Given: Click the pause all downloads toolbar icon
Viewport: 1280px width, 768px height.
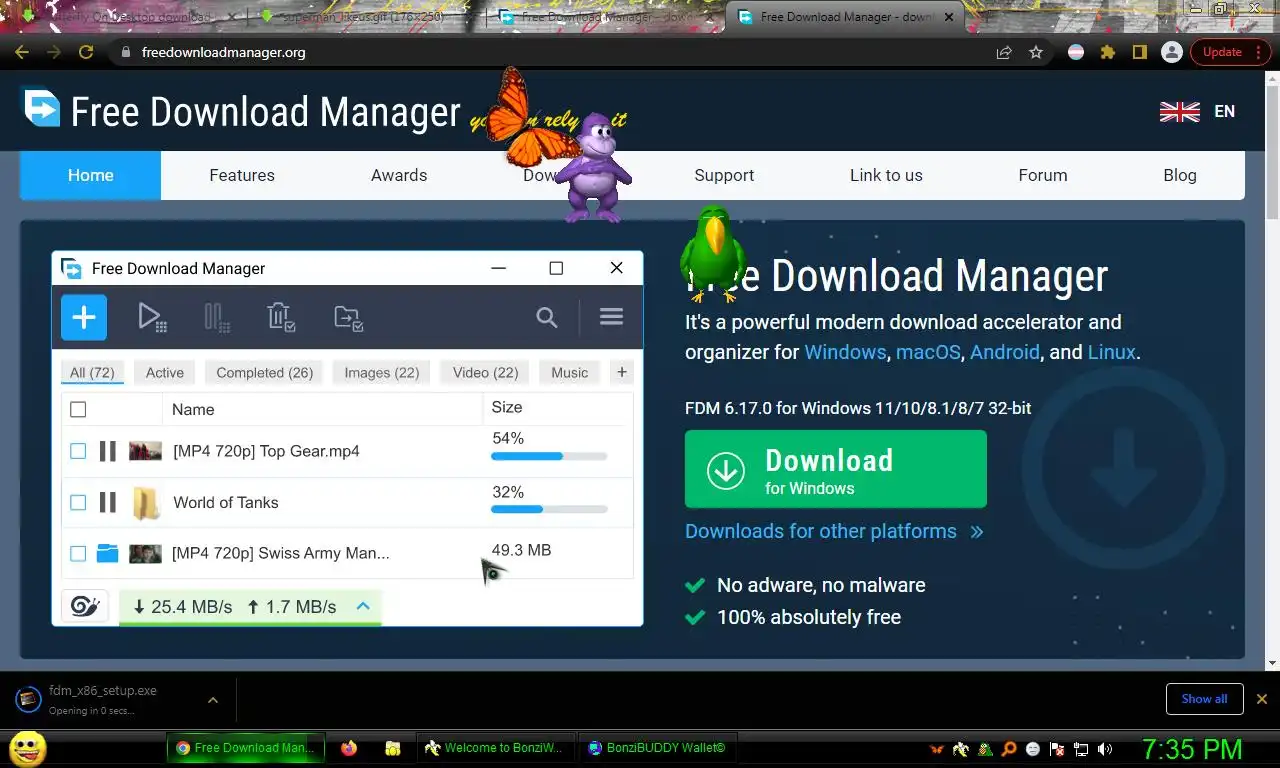Looking at the screenshot, I should [x=217, y=318].
